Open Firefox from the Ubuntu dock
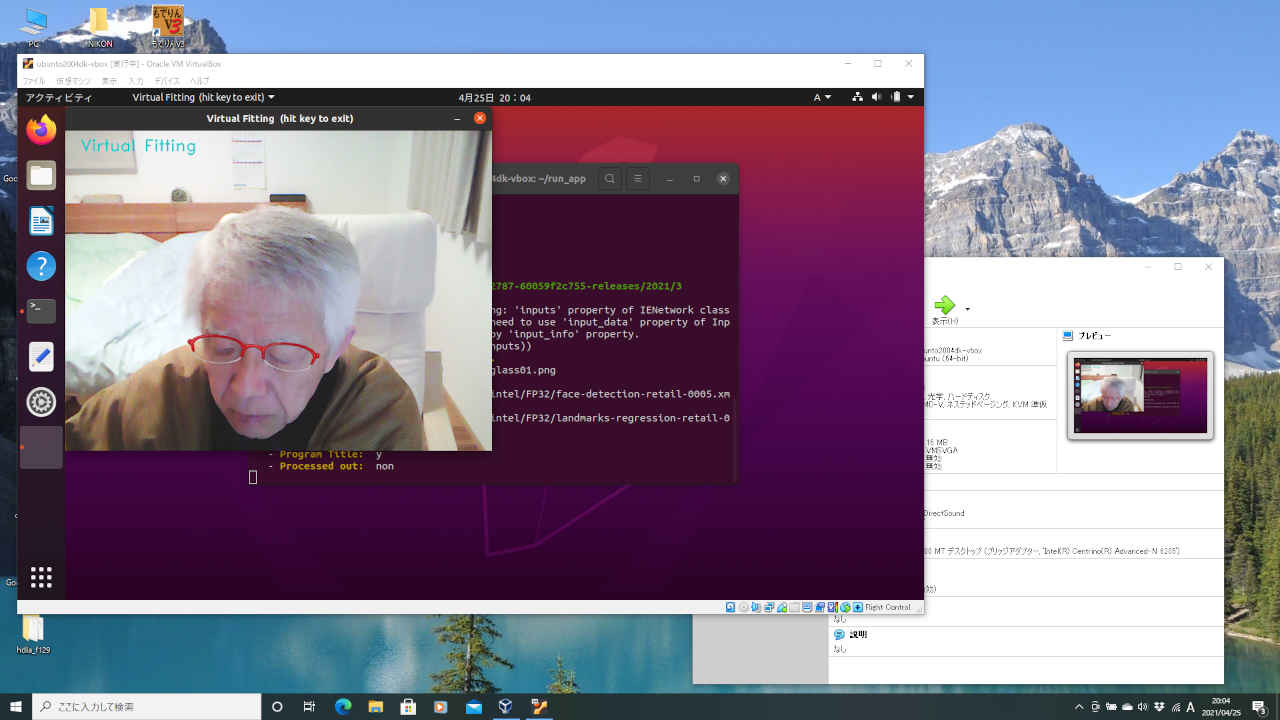 click(x=41, y=130)
